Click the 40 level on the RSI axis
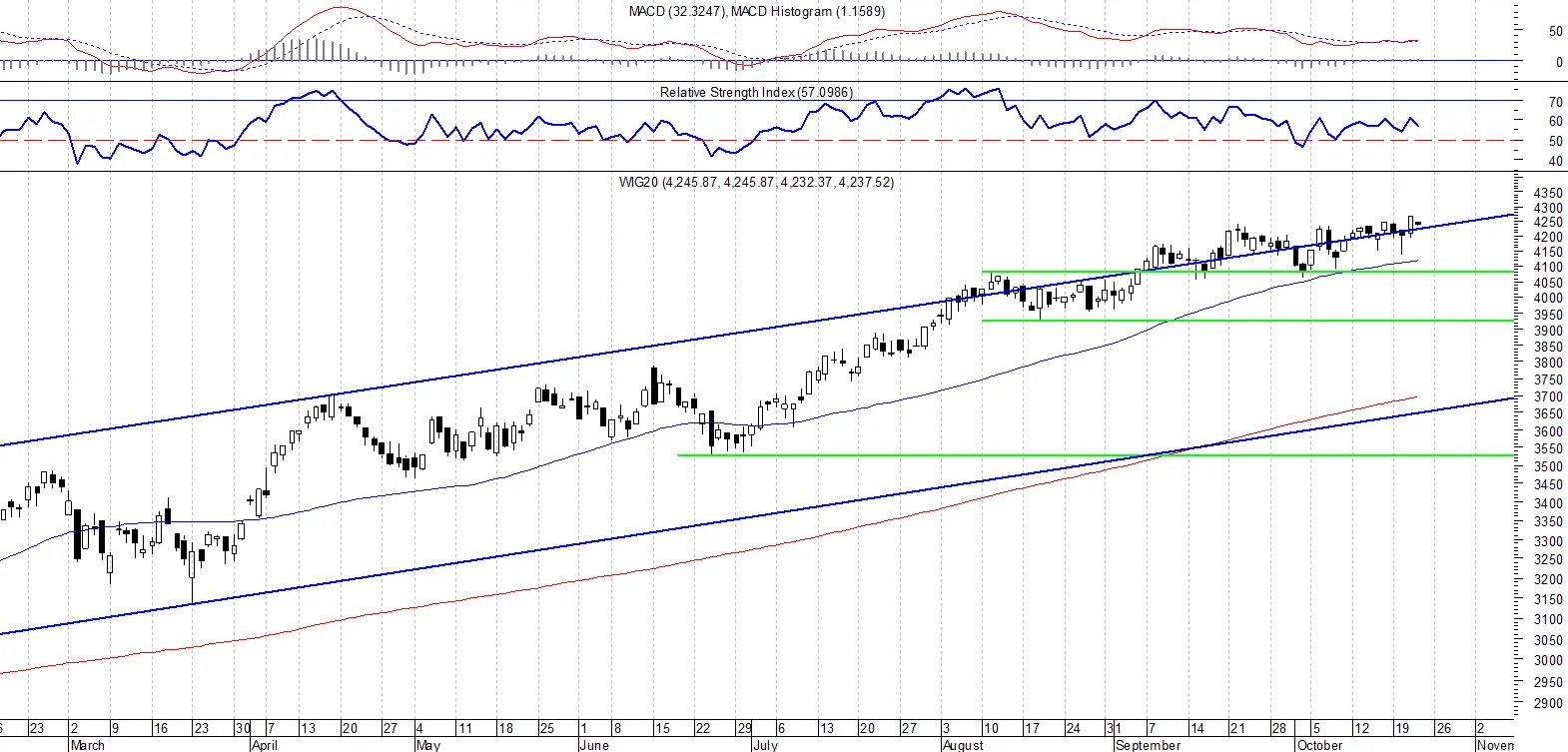1568x752 pixels. click(x=1555, y=162)
